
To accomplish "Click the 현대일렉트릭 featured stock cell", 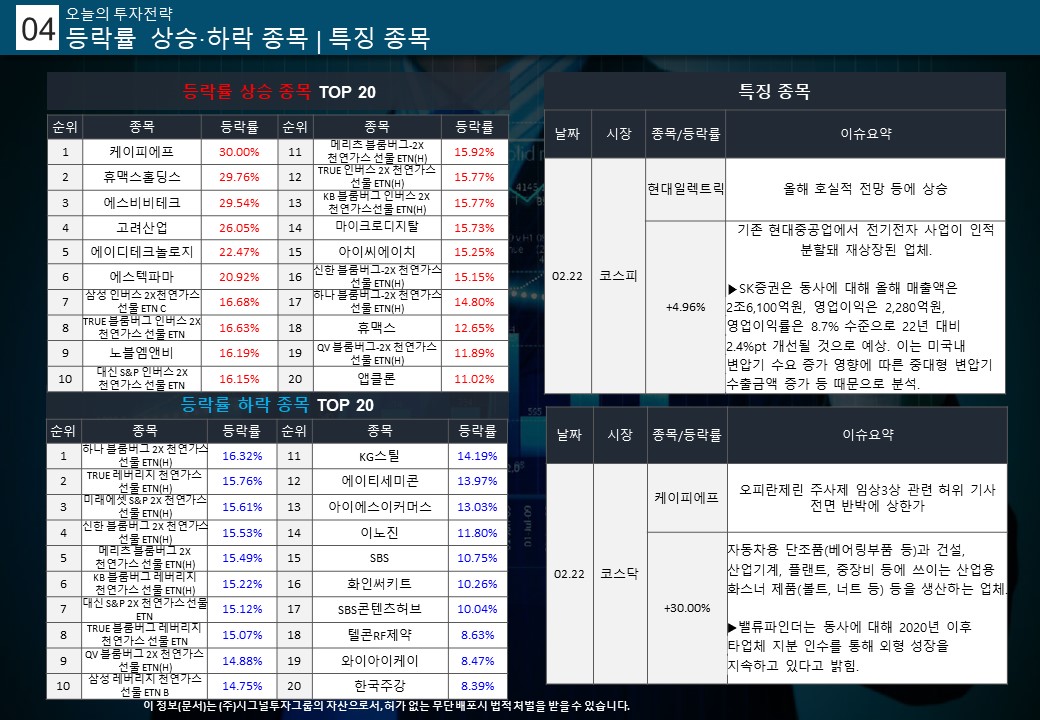I will tap(685, 189).
